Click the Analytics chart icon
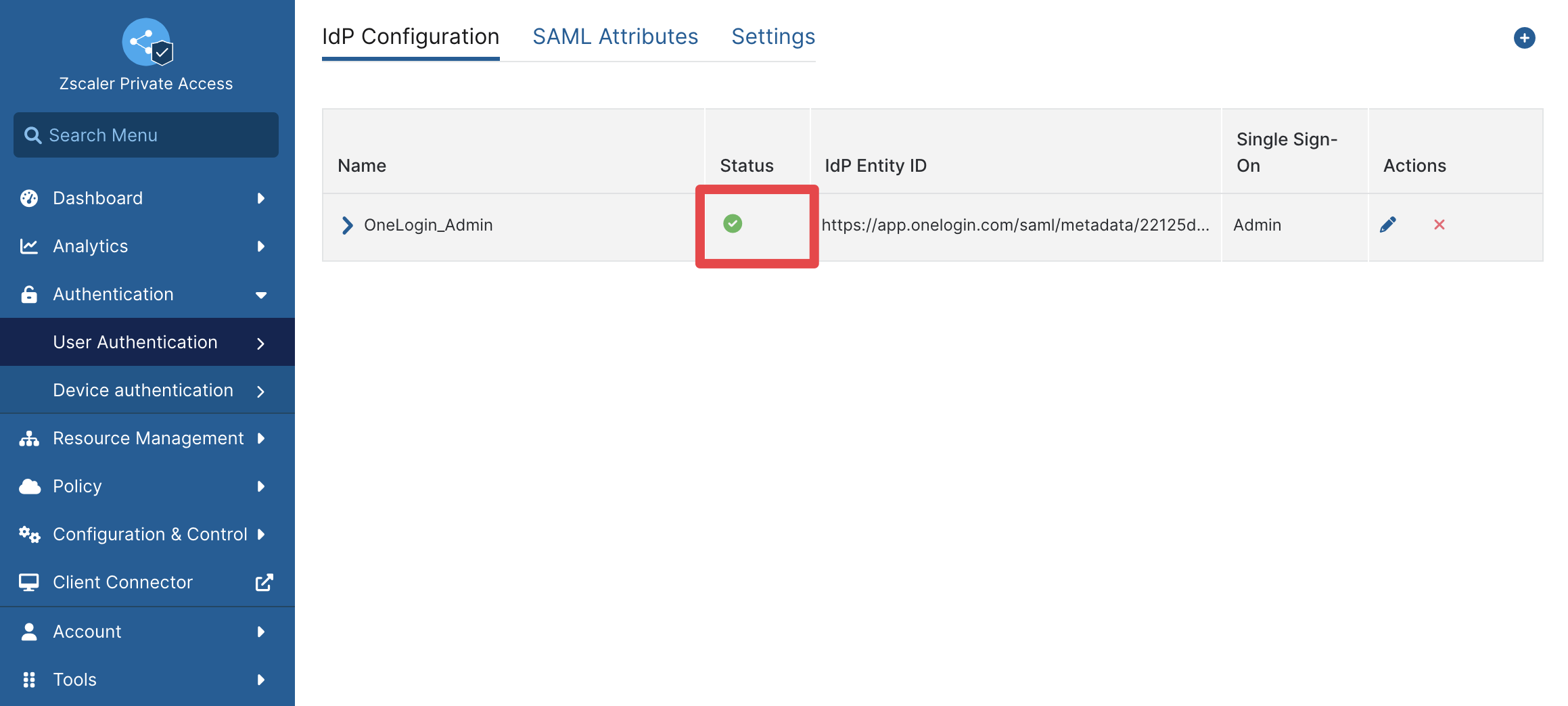Viewport: 1568px width, 706px height. point(29,246)
